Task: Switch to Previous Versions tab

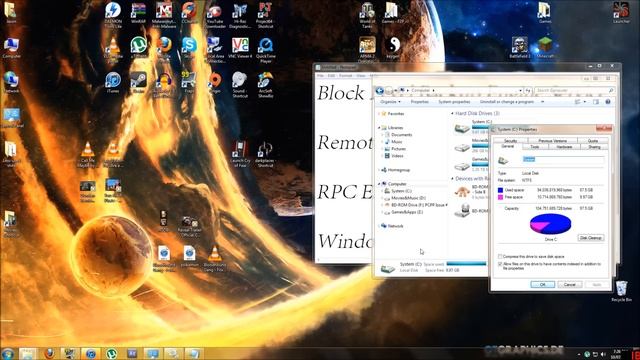Action: (x=552, y=140)
